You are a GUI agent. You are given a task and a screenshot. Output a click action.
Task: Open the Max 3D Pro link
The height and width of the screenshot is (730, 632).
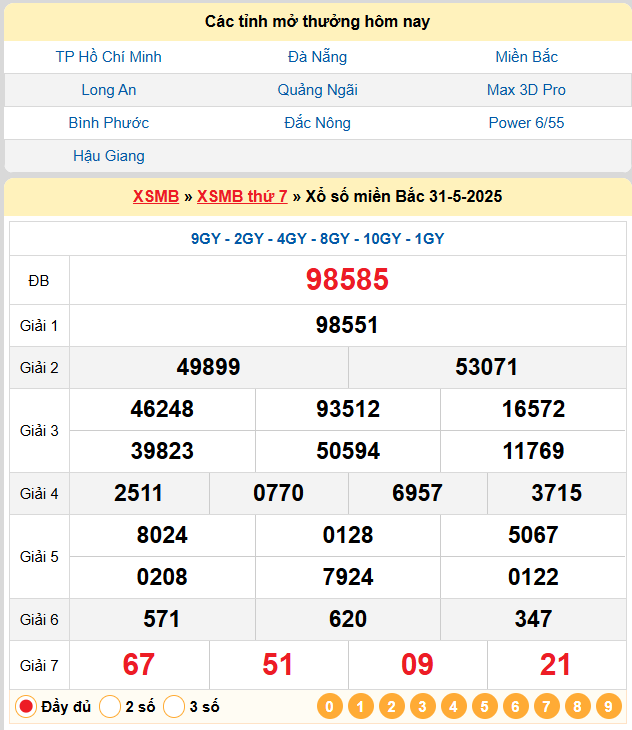click(526, 90)
